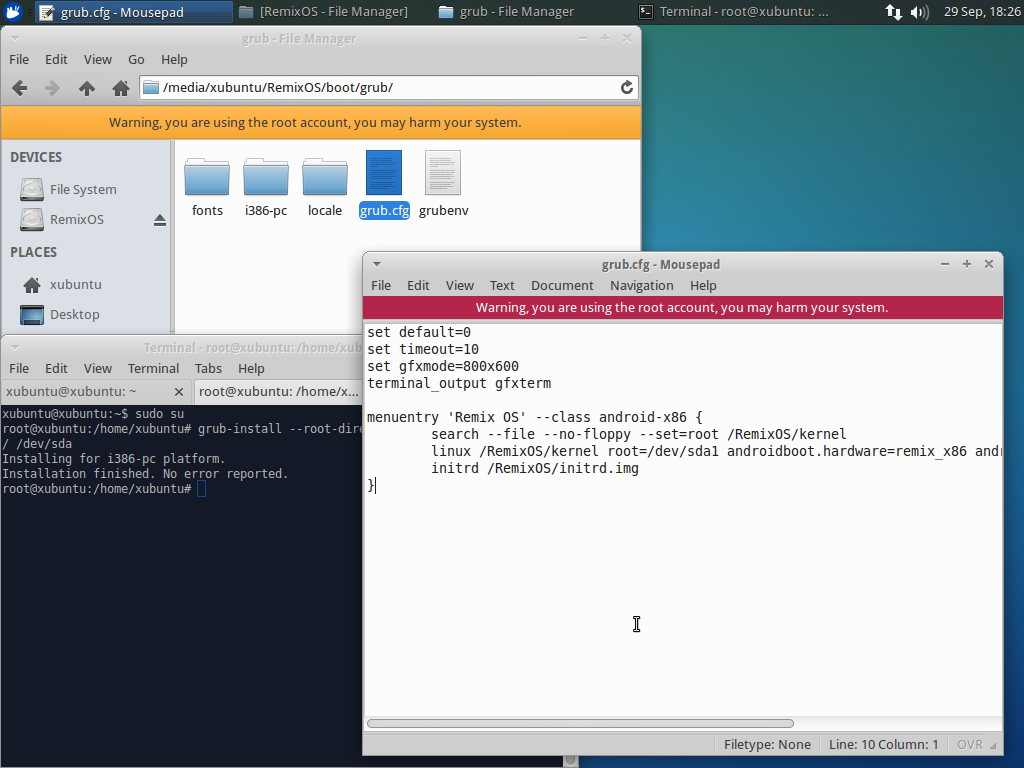Open the Document menu in Mousepad
Viewport: 1024px width, 768px height.
pyautogui.click(x=562, y=285)
